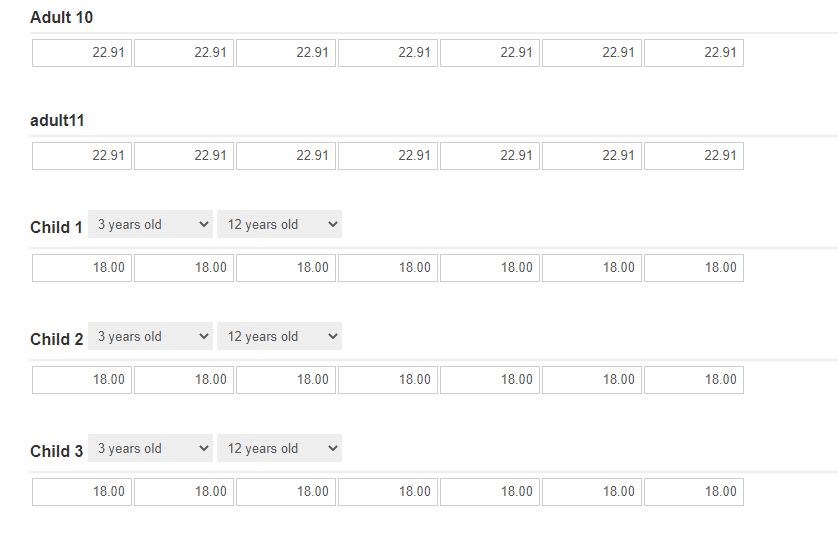Image resolution: width=838 pixels, height=546 pixels.
Task: Click the last price field under Adult 10
Action: [694, 53]
